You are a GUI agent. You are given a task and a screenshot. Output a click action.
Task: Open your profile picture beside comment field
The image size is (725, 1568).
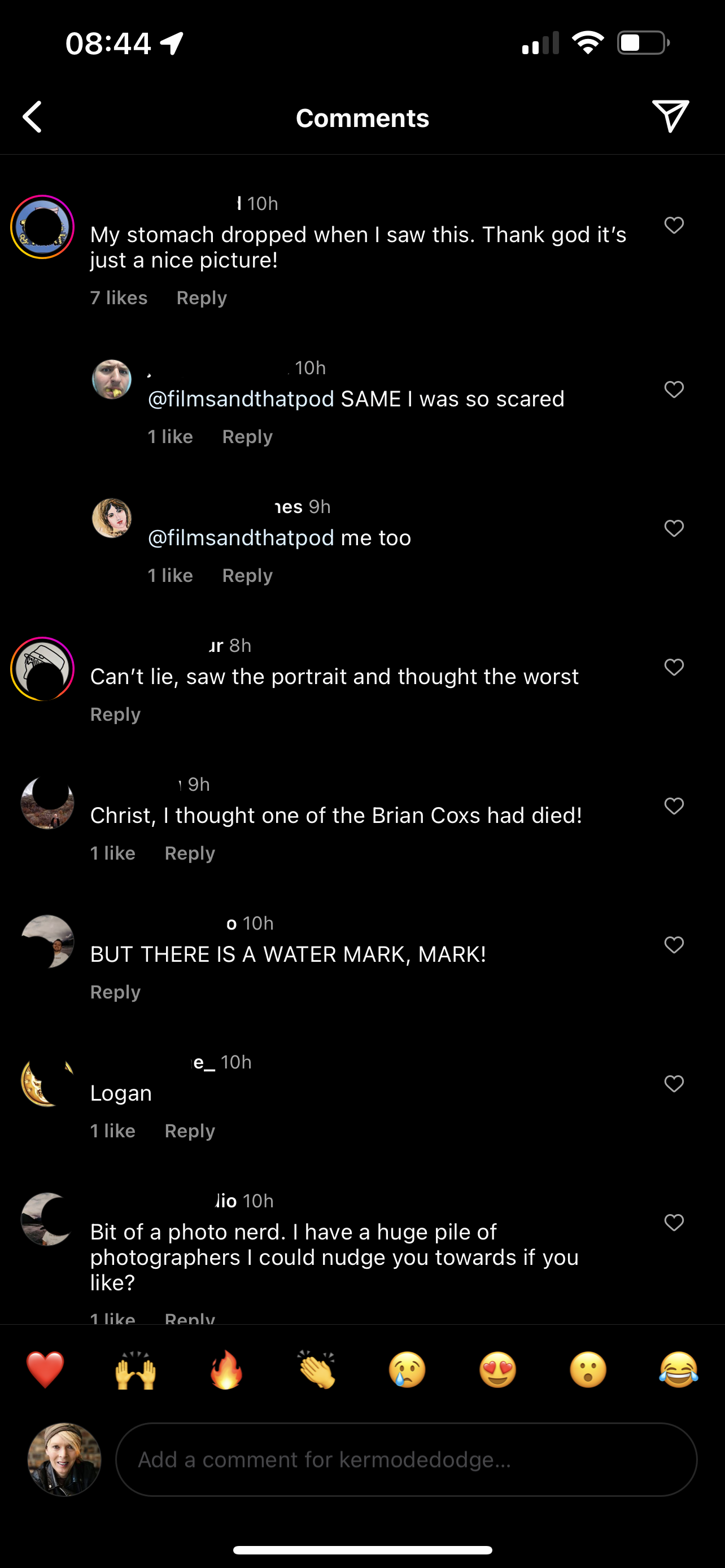click(64, 1459)
